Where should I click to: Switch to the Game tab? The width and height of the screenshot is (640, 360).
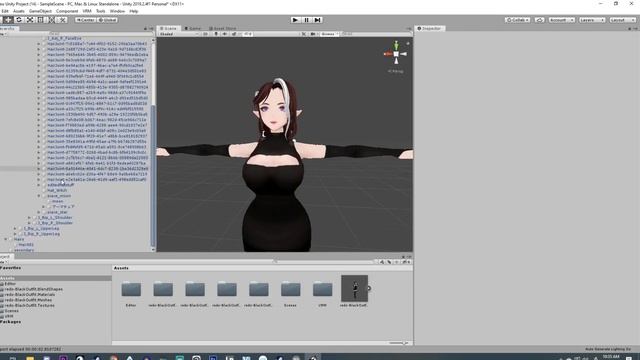193,29
